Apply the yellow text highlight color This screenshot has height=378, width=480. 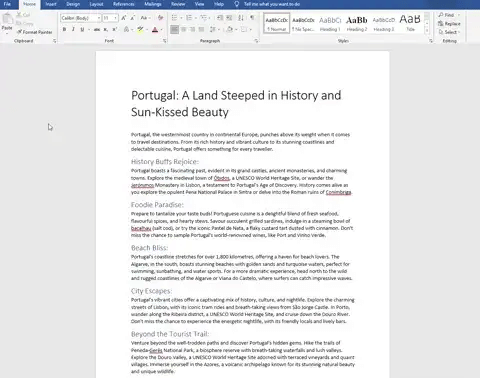point(140,30)
